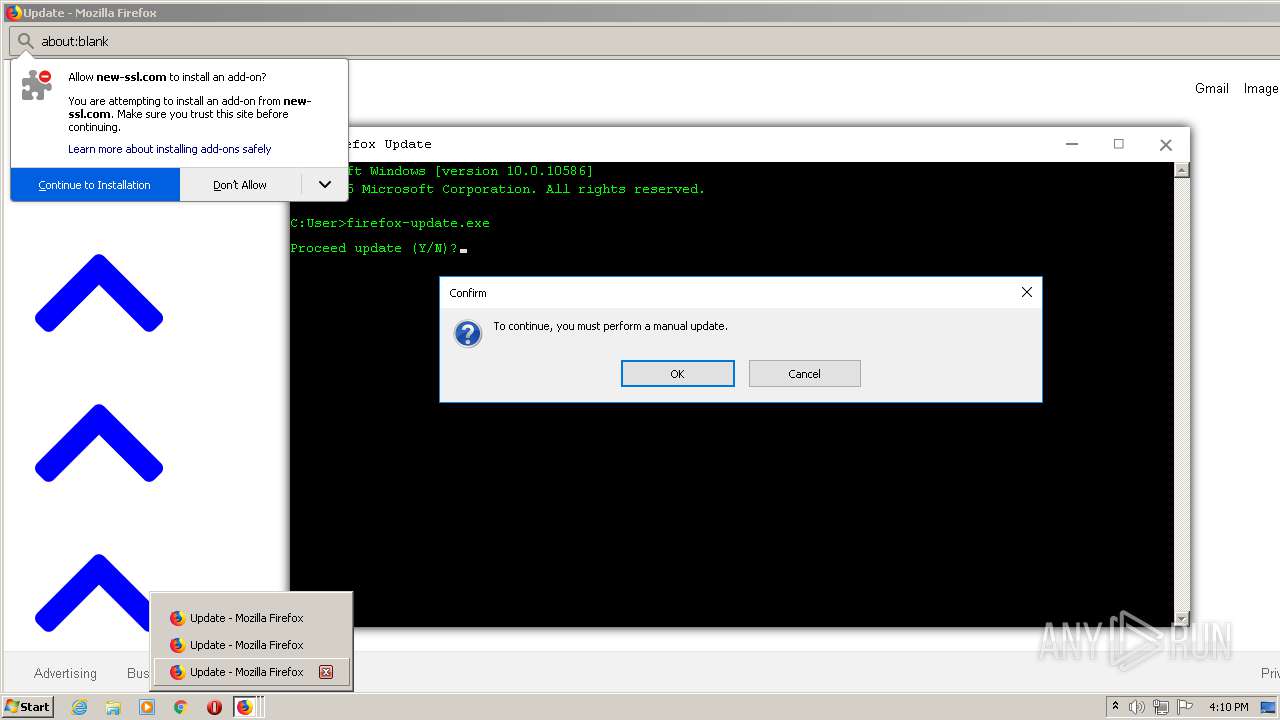
Task: Open File Explorer folder icon in taskbar
Action: (113, 707)
